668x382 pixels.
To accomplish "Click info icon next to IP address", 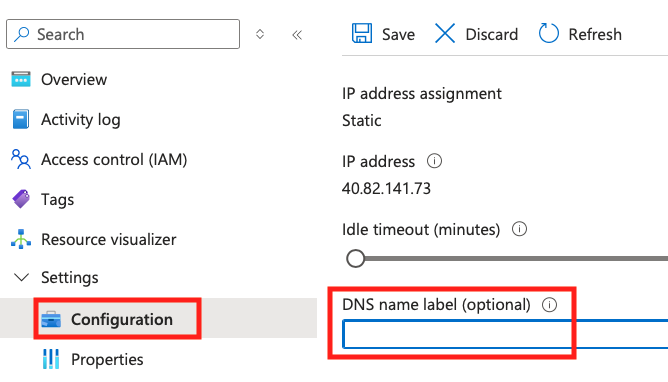I will pos(434,161).
